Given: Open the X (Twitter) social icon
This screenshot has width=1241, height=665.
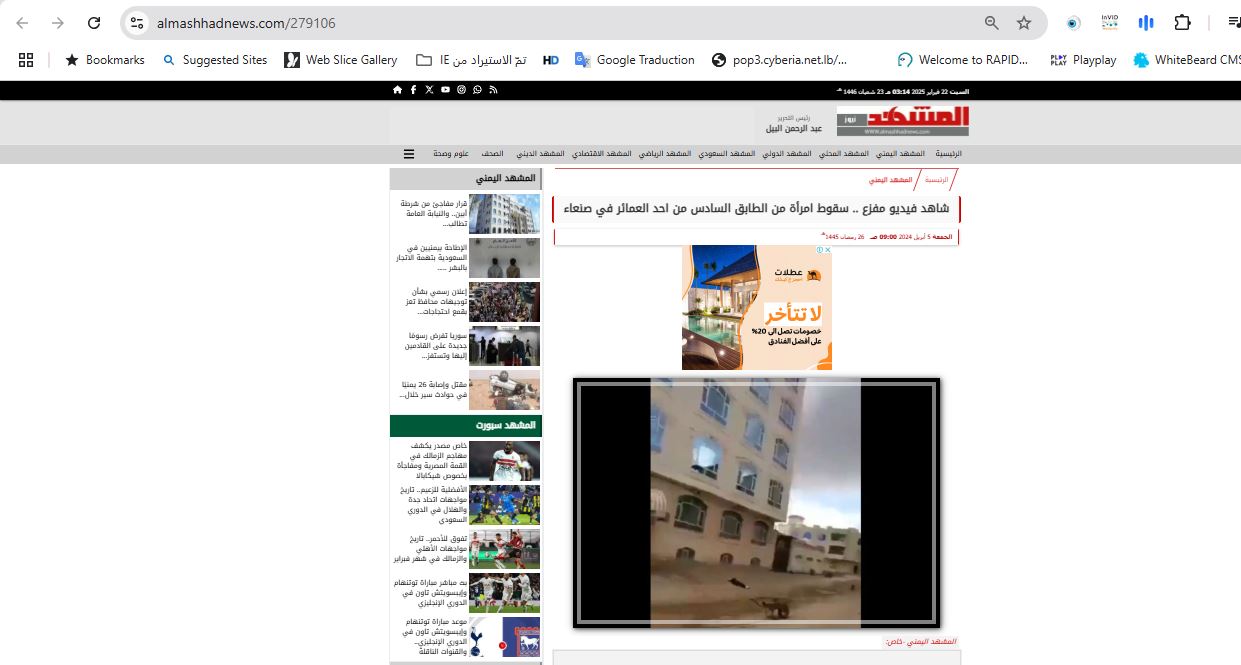Looking at the screenshot, I should [x=429, y=90].
